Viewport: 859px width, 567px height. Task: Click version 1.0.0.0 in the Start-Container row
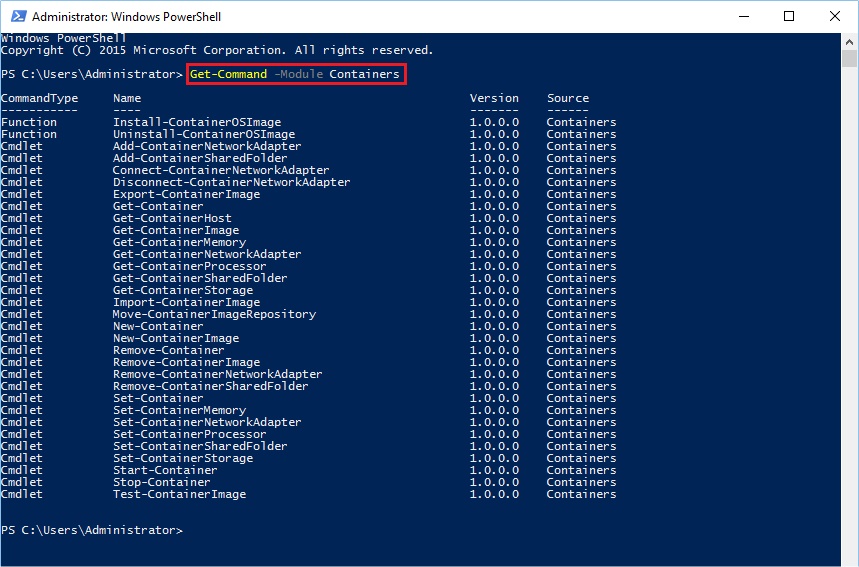494,470
